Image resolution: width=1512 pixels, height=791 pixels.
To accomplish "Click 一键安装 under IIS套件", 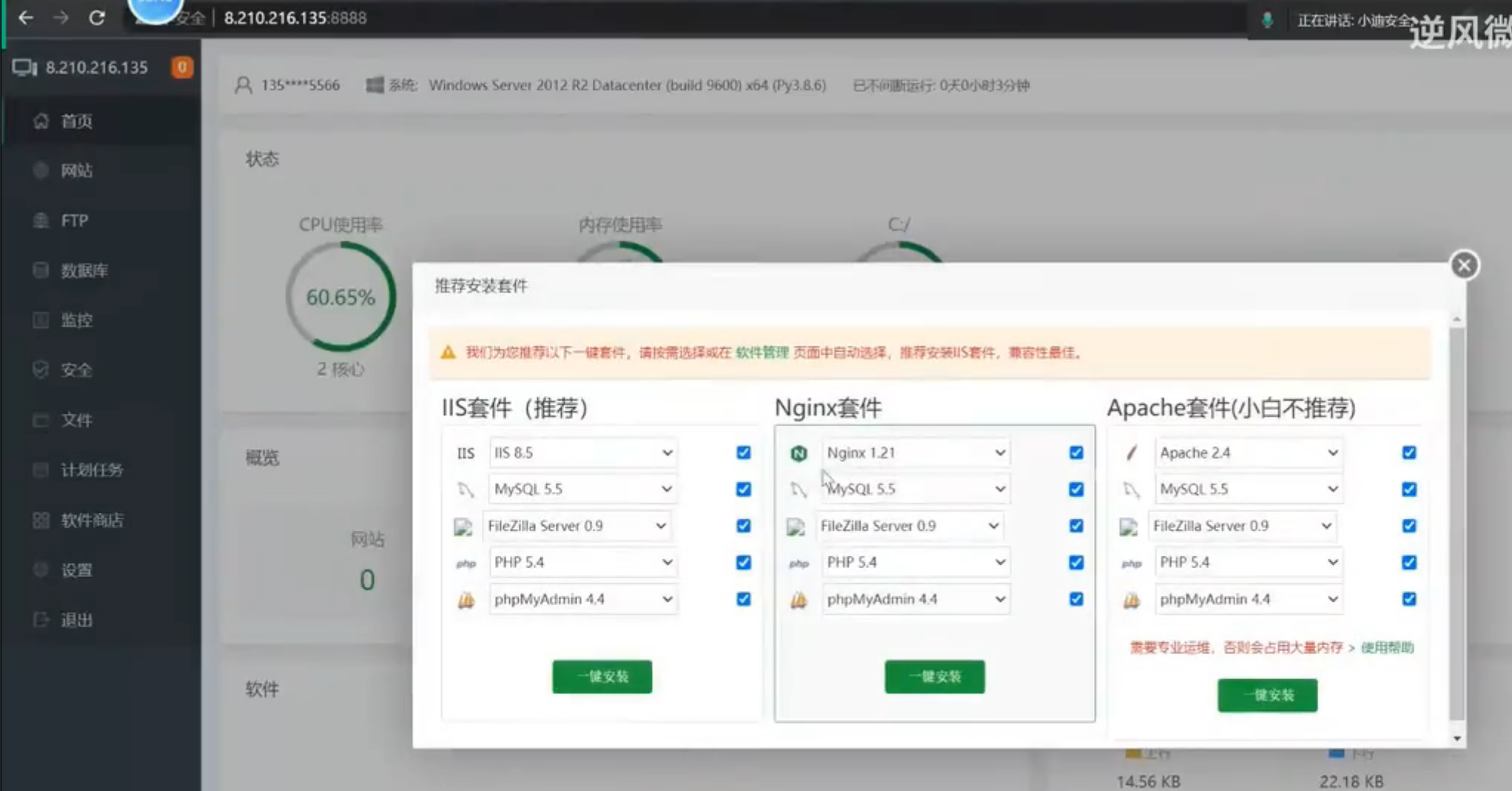I will (602, 676).
